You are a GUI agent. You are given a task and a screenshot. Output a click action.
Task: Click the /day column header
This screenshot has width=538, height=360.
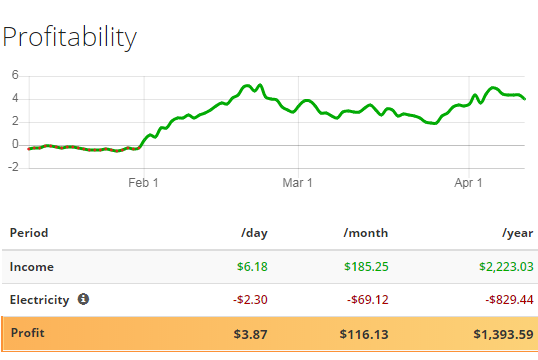point(254,233)
